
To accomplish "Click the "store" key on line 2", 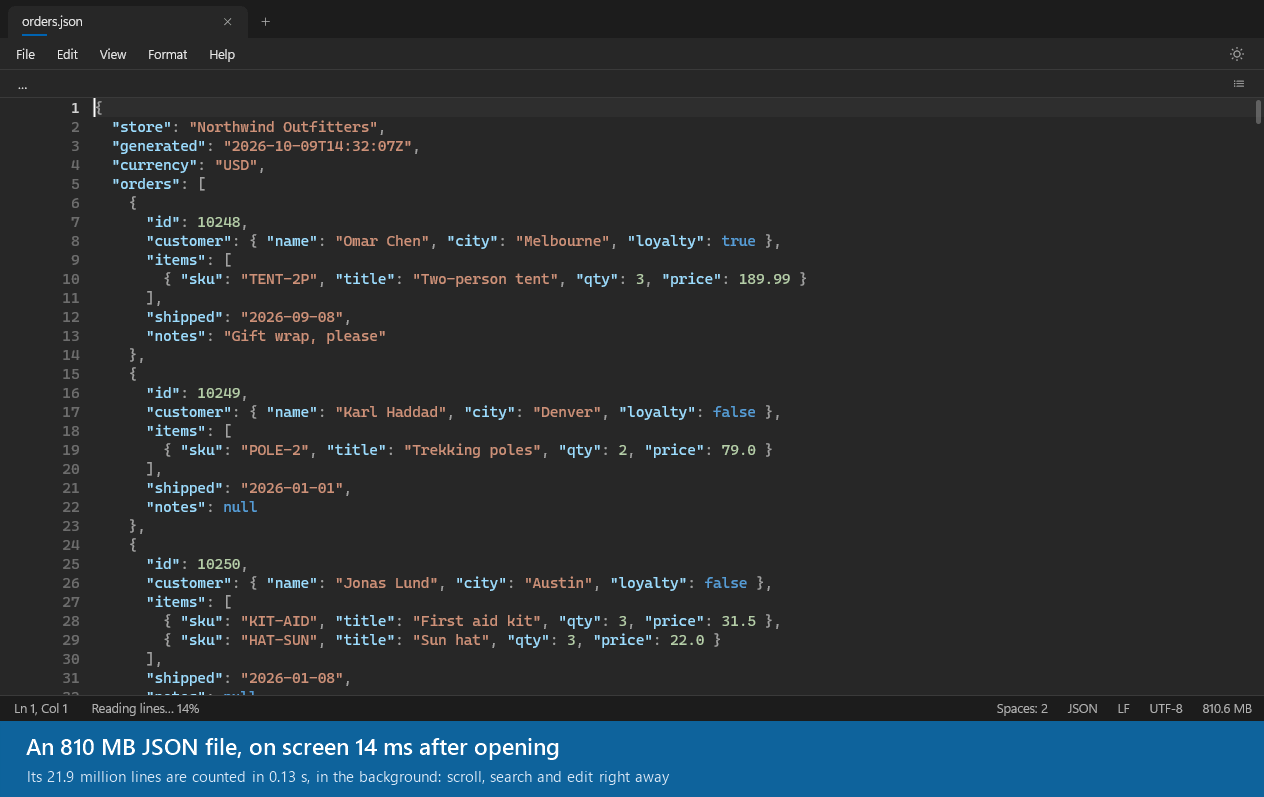I will pyautogui.click(x=142, y=127).
